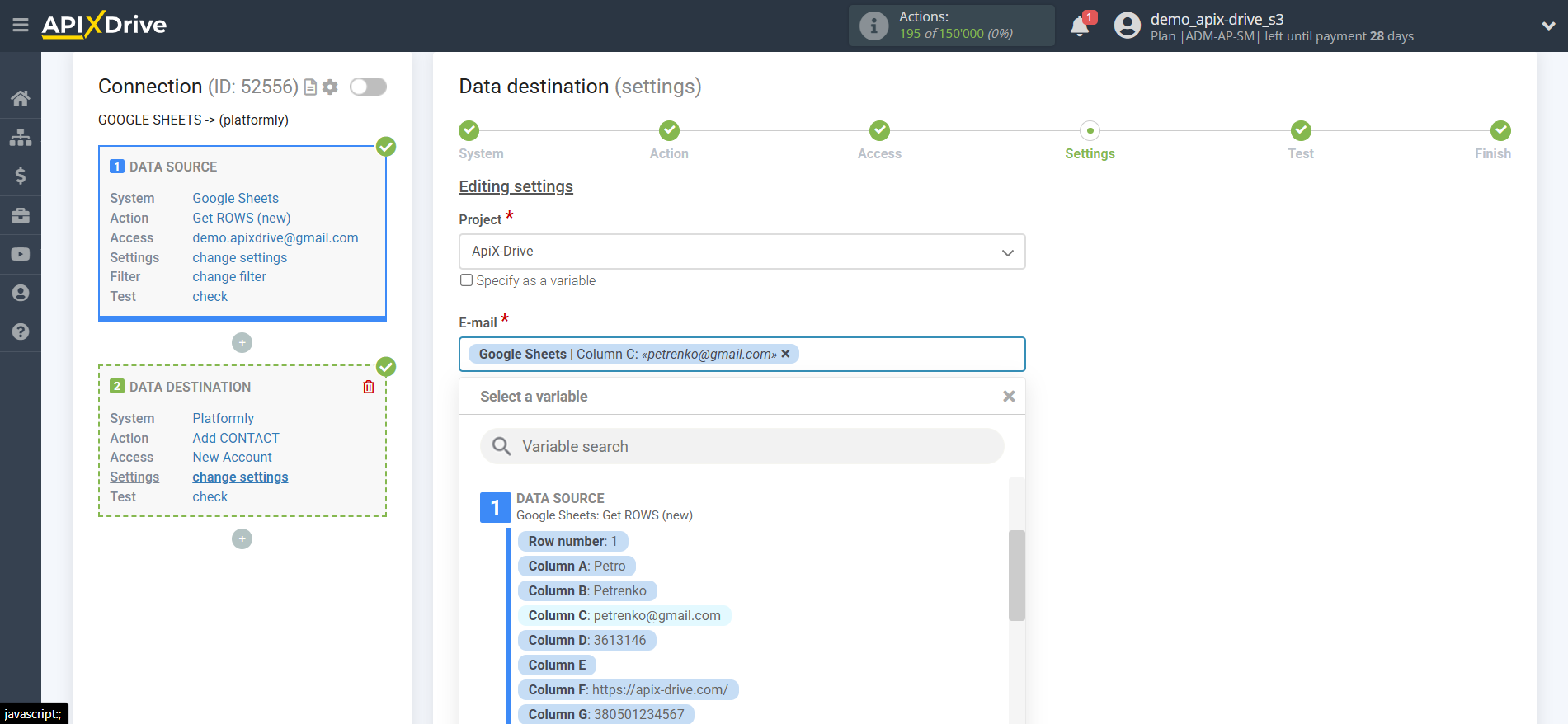This screenshot has height=724, width=1568.
Task: Open the billing dollar icon in sidebar
Action: tap(21, 176)
